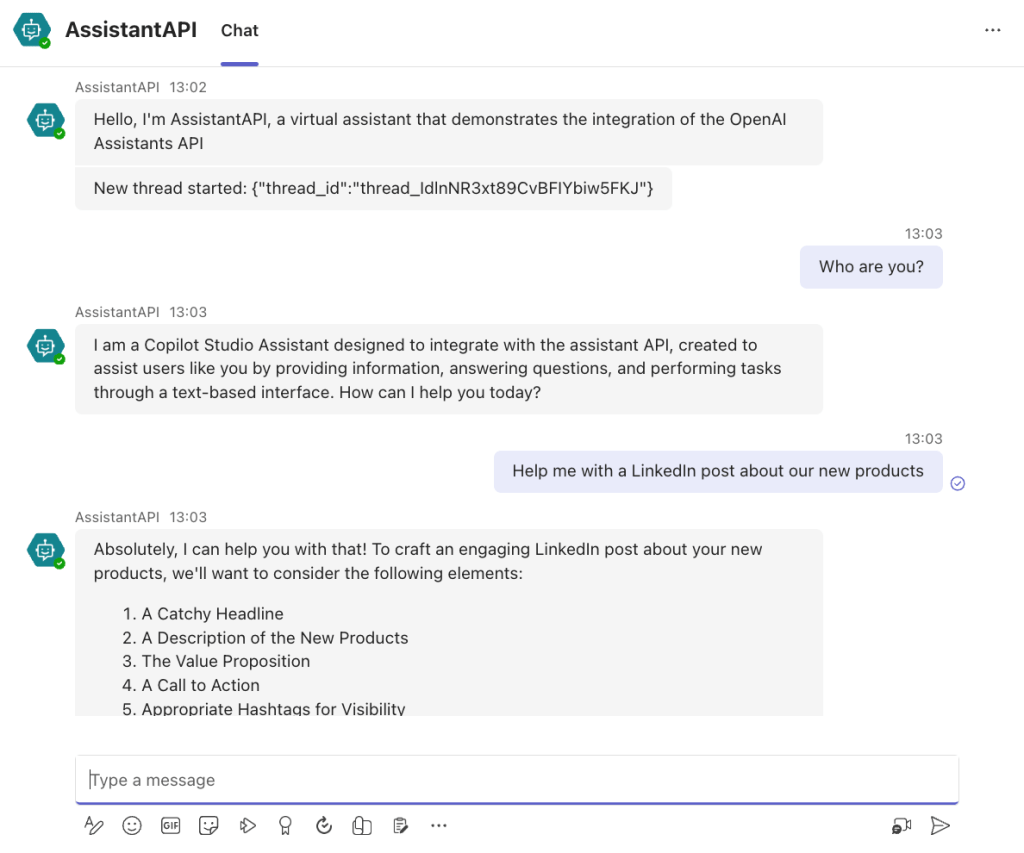Open the More options menu at top right
1024x853 pixels.
(x=992, y=30)
